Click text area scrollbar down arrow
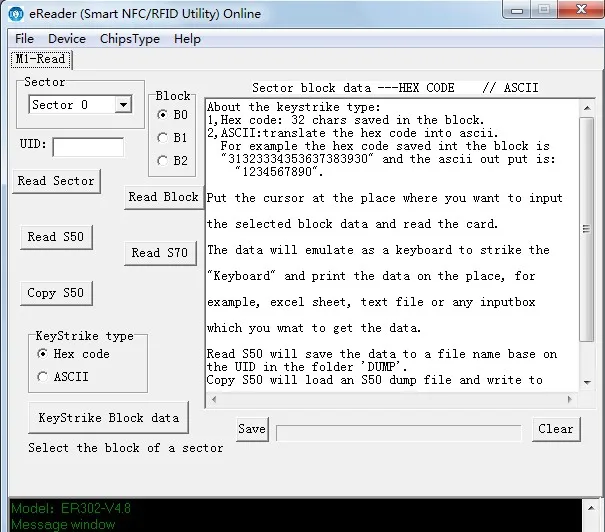Viewport: 605px width, 532px height. [587, 383]
